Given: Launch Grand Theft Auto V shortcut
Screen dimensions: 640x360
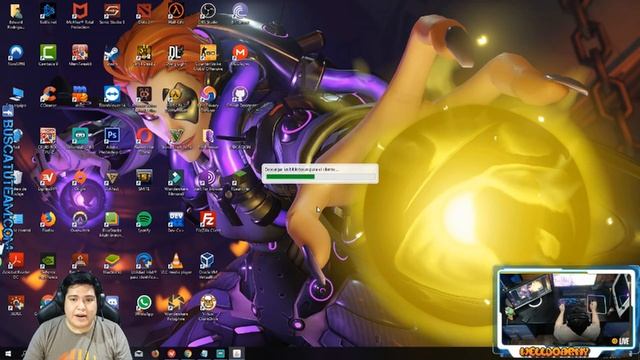Looking at the screenshot, I should coord(176,139).
